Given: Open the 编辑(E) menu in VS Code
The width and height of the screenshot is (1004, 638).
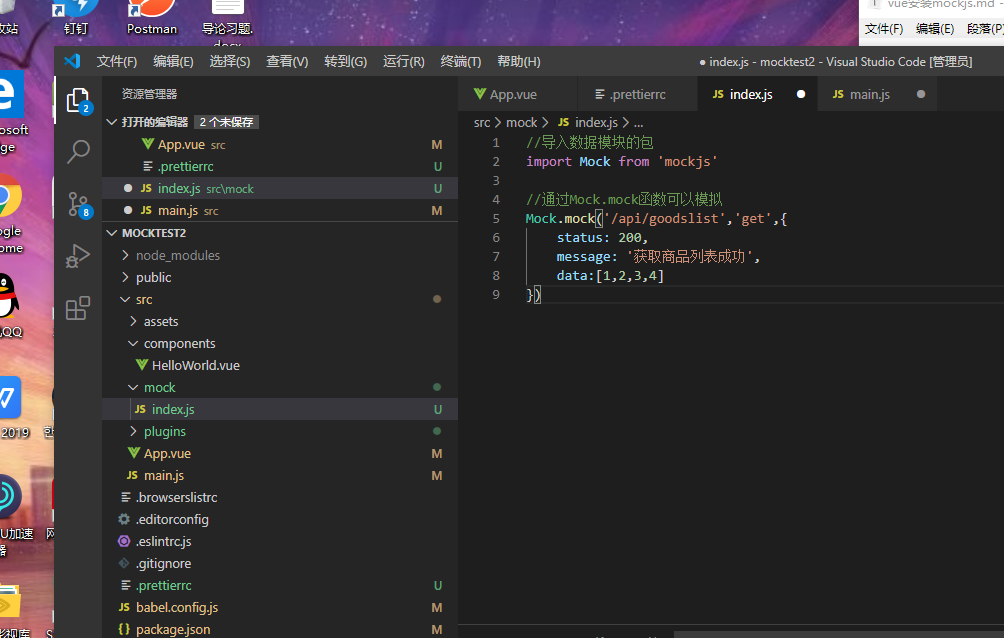Looking at the screenshot, I should tap(173, 61).
